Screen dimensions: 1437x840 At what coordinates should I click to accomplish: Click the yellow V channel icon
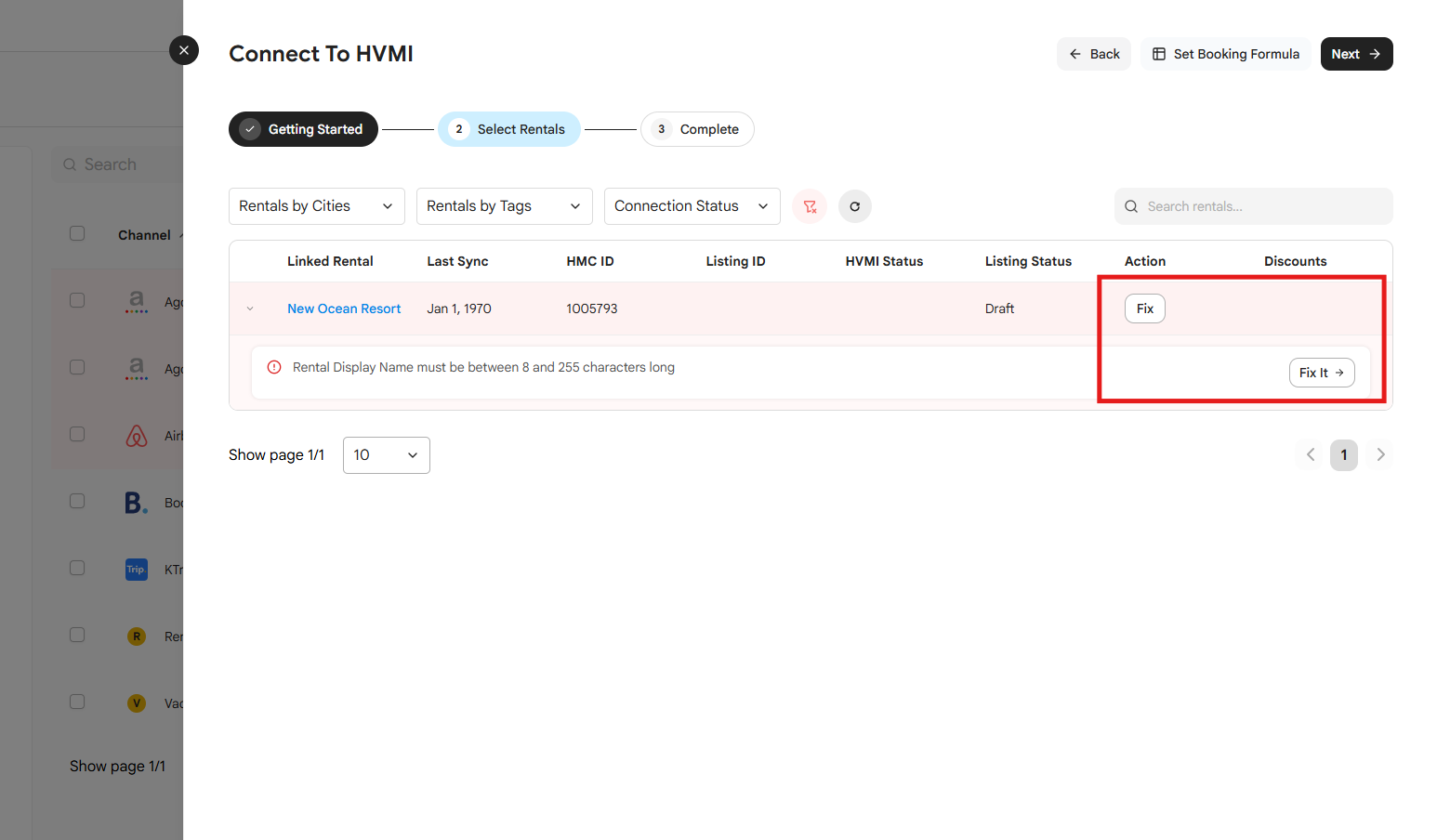[137, 703]
